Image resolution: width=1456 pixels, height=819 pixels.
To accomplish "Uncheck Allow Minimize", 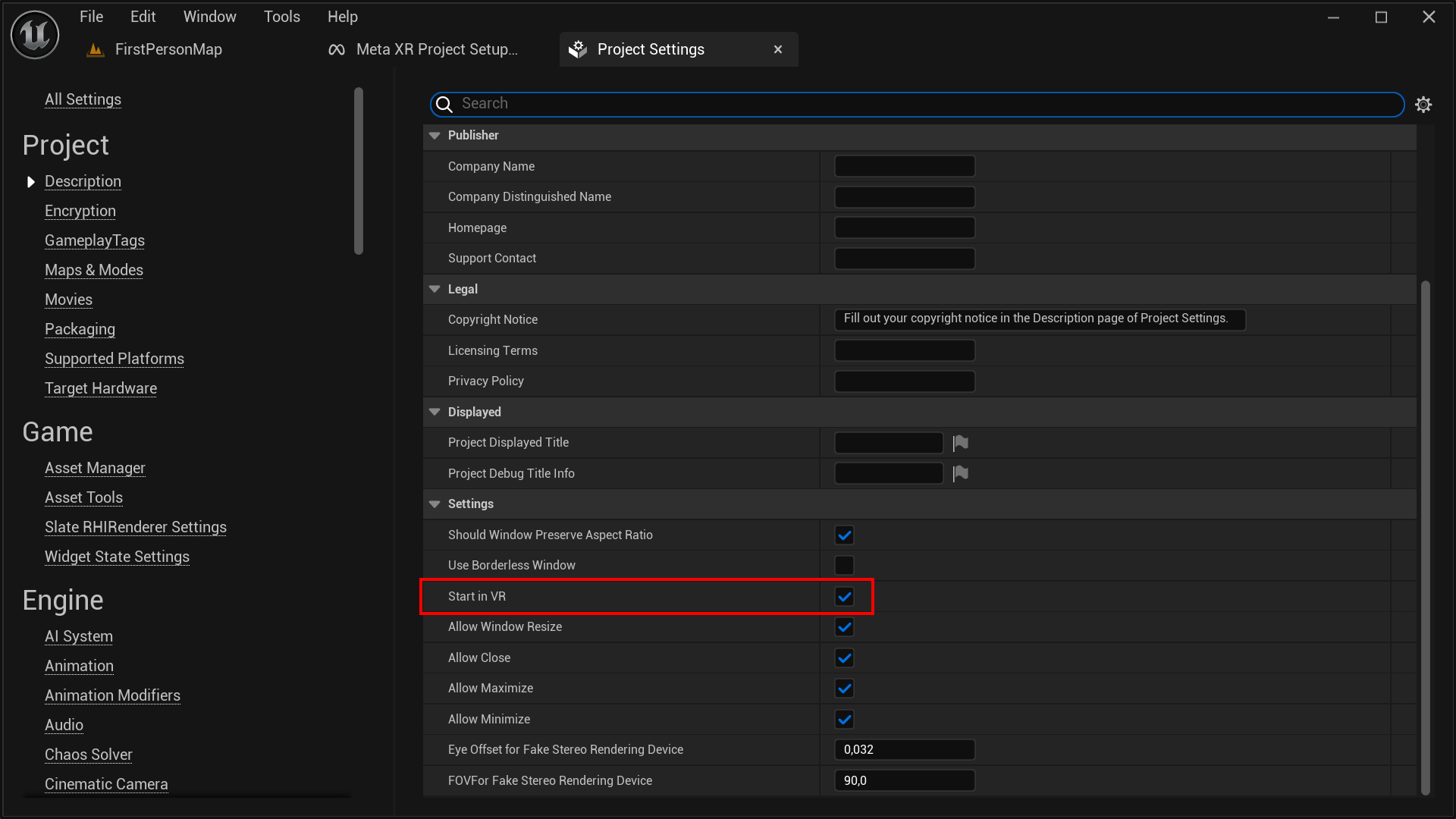I will 844,719.
